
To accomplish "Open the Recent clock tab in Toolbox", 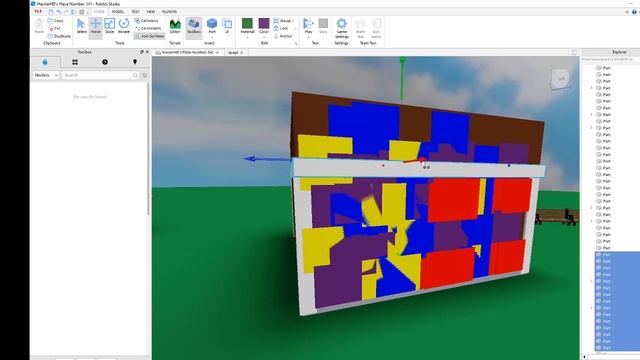I will point(105,62).
